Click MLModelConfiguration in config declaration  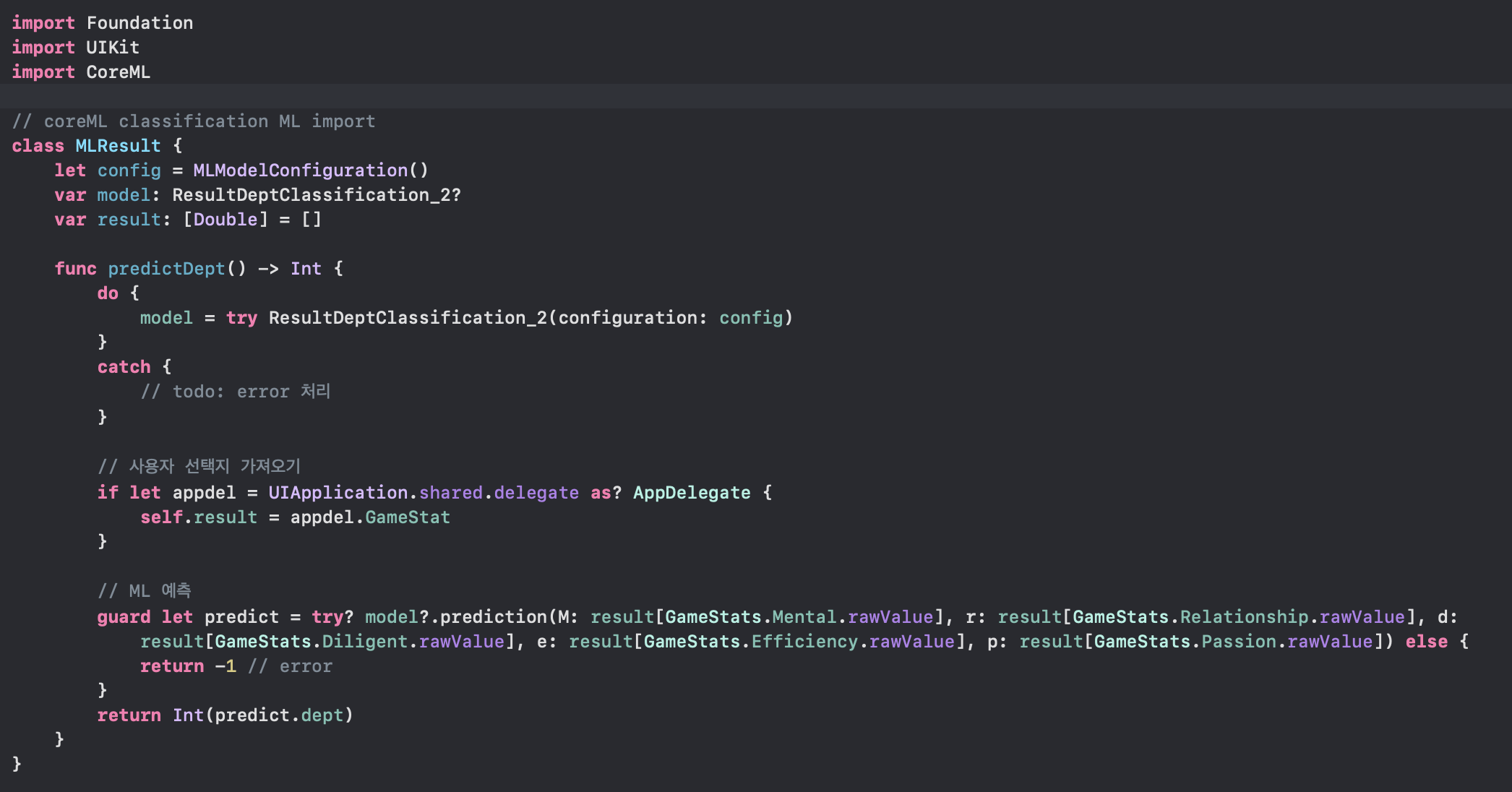[x=300, y=171]
